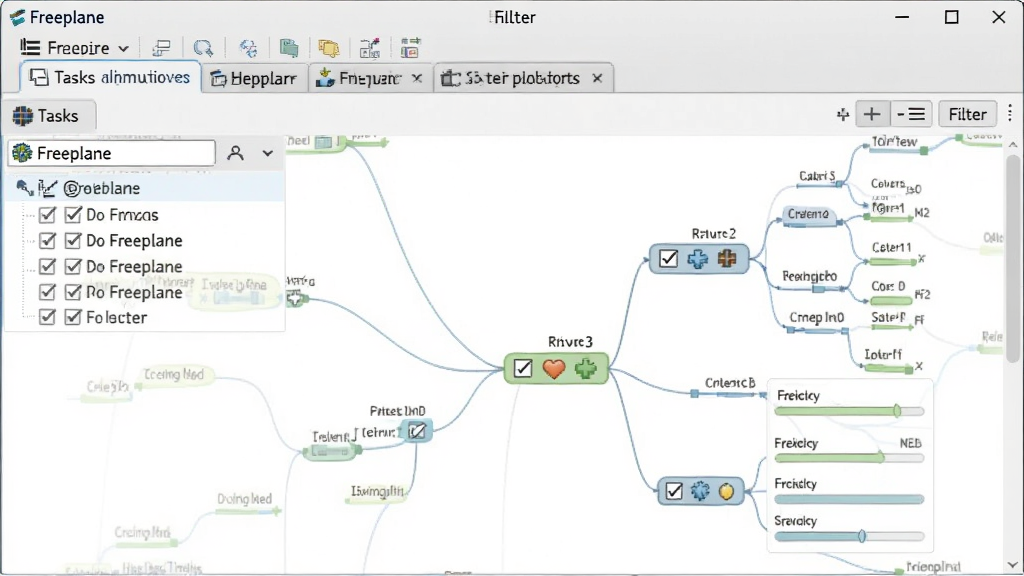Click the yellow notes icon in the toolbar
Viewport: 1024px width, 576px height.
(328, 48)
